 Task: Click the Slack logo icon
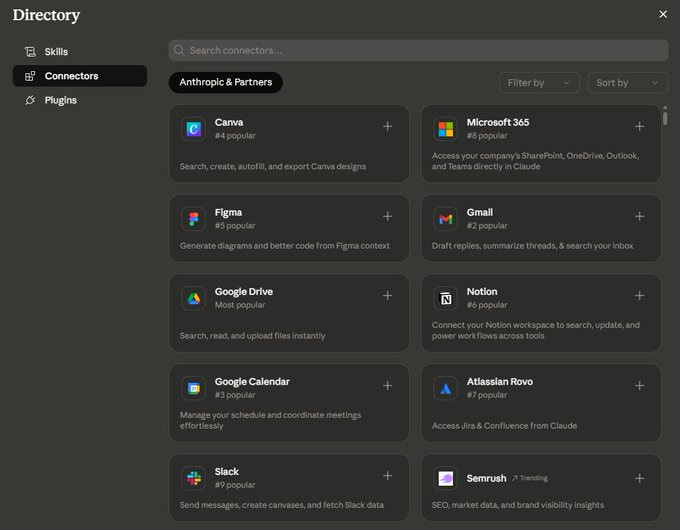(x=193, y=478)
